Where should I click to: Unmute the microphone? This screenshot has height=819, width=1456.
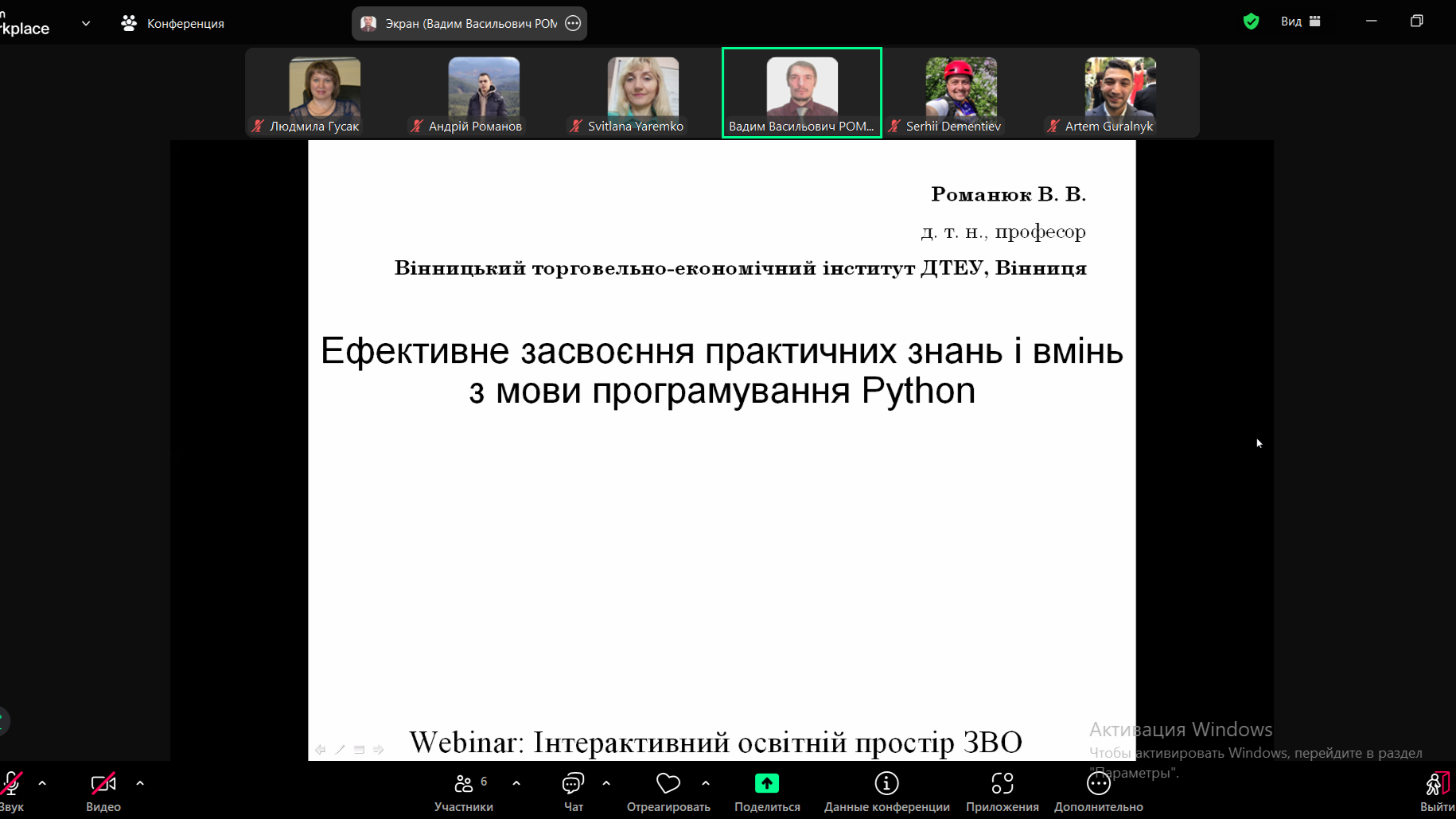click(12, 784)
